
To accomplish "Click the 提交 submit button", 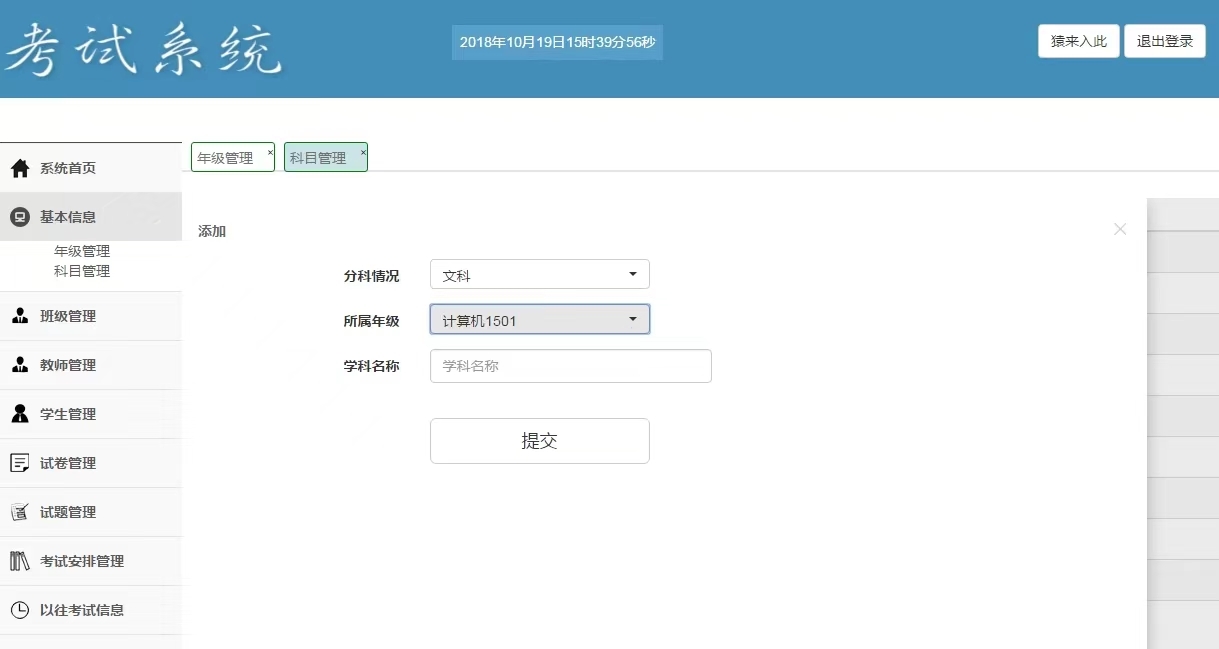I will coord(539,440).
